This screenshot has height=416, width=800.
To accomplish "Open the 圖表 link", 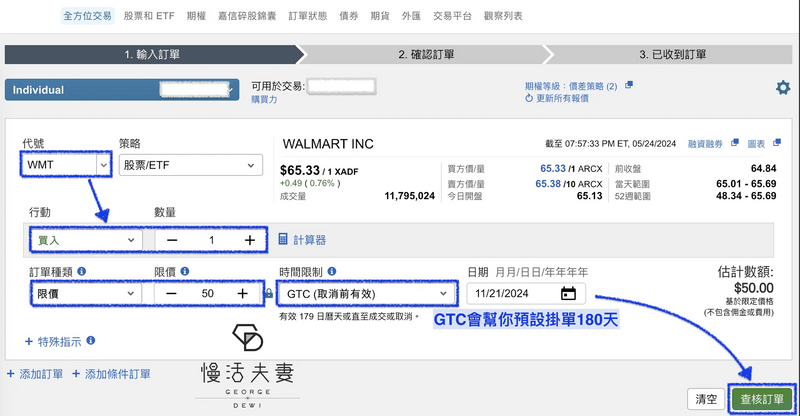I will (756, 144).
